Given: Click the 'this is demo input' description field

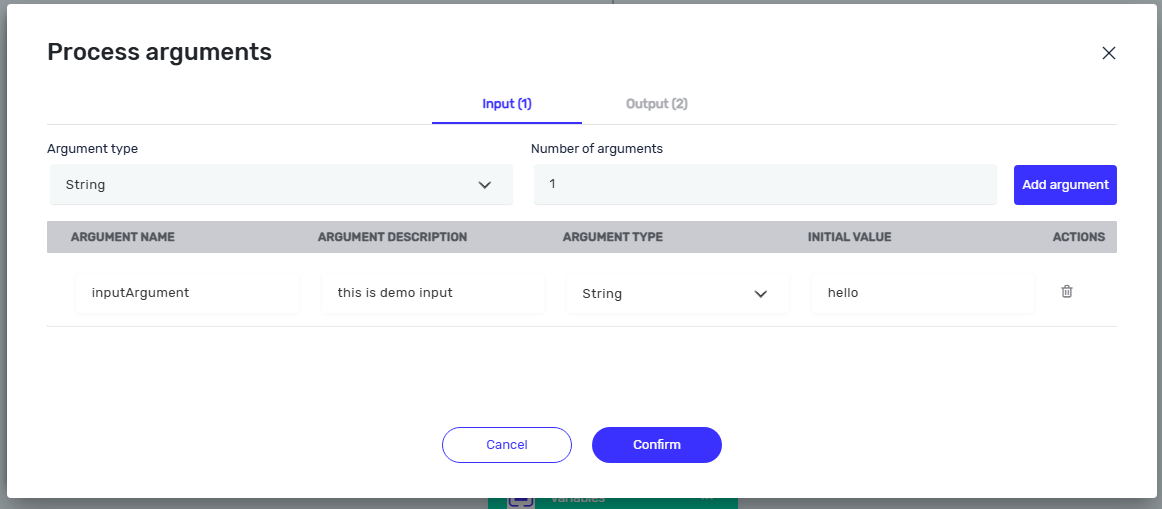Looking at the screenshot, I should click(x=433, y=293).
